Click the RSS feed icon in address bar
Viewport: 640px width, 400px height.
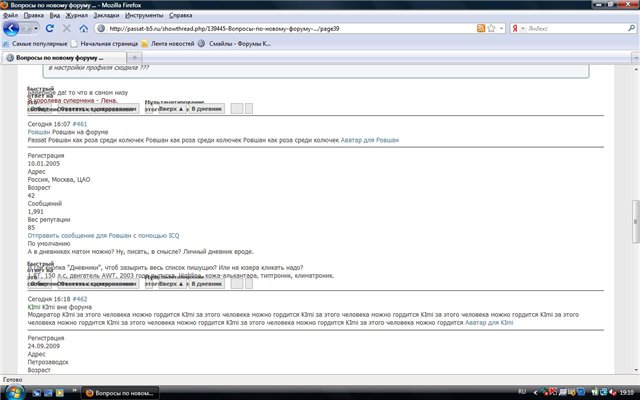point(483,29)
